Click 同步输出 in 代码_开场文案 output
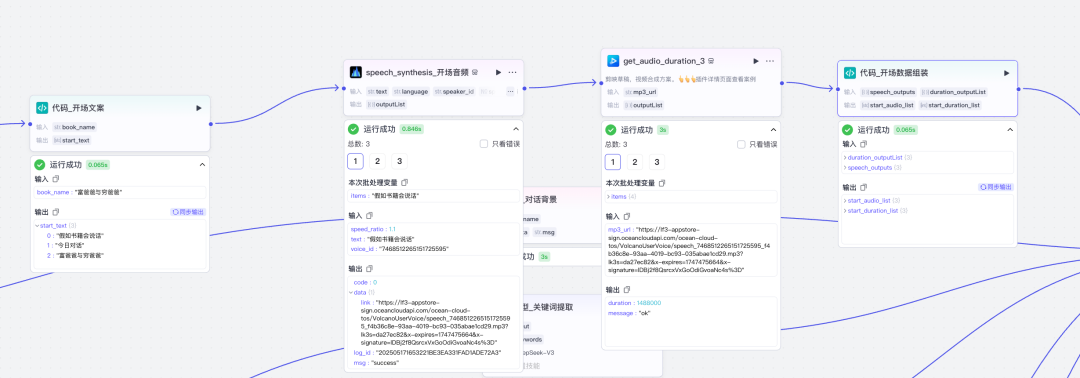This screenshot has width=1080, height=378. point(188,212)
